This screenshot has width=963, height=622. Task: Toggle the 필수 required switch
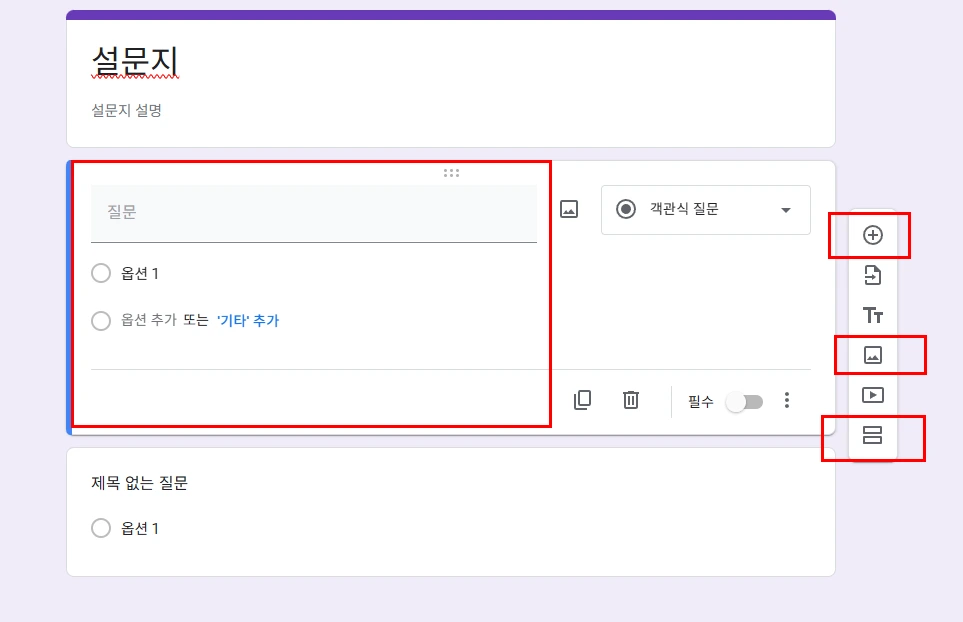[x=744, y=402]
